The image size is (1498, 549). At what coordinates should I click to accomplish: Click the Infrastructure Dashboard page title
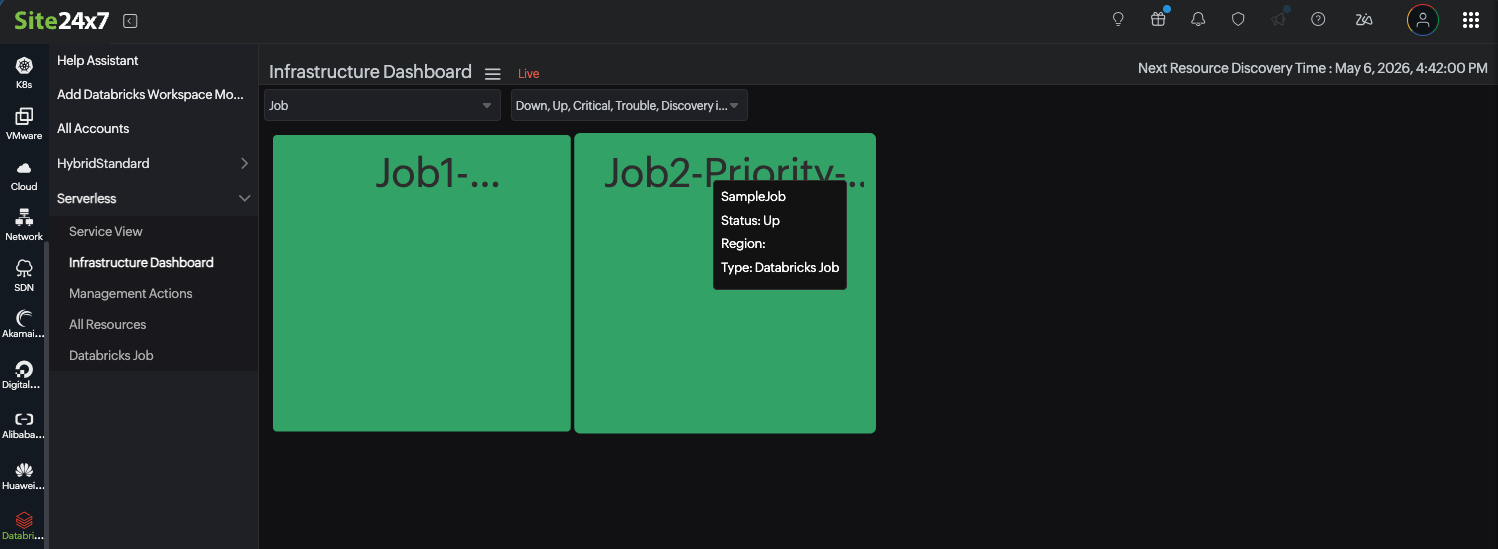click(370, 72)
